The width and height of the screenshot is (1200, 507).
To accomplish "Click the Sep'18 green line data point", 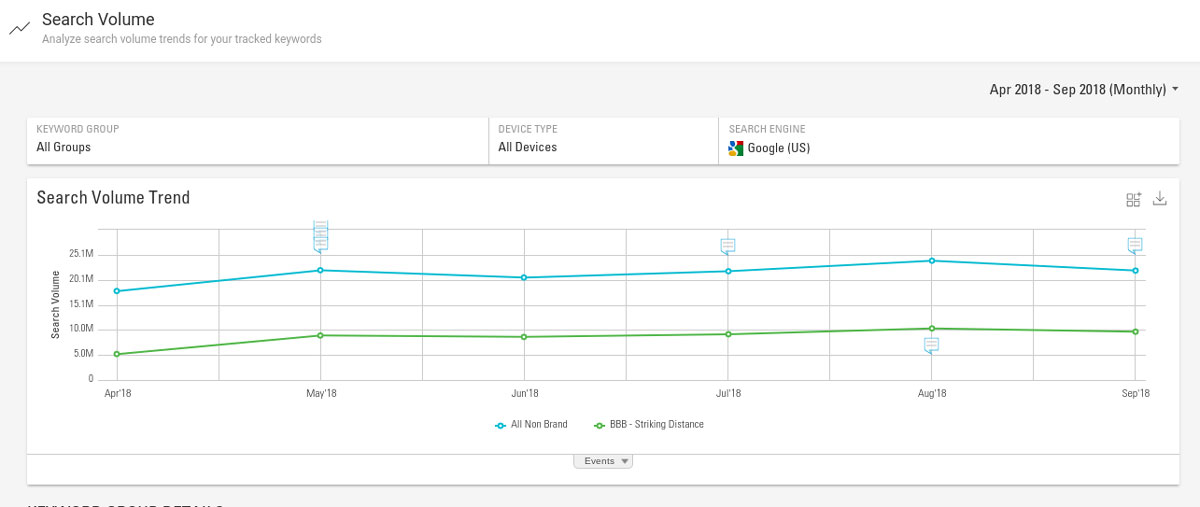I will (x=1135, y=332).
